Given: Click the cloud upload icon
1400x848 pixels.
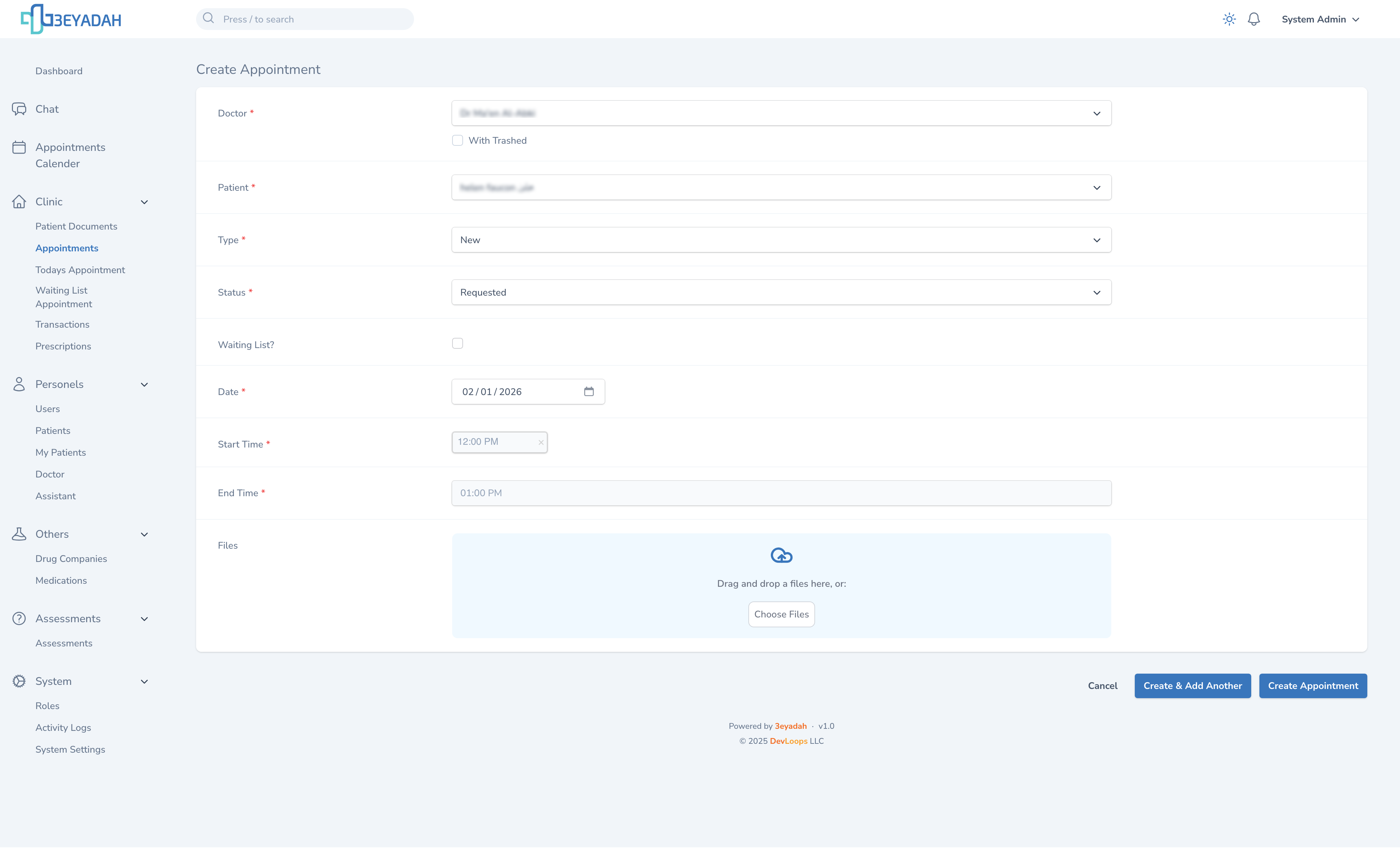Looking at the screenshot, I should [781, 555].
